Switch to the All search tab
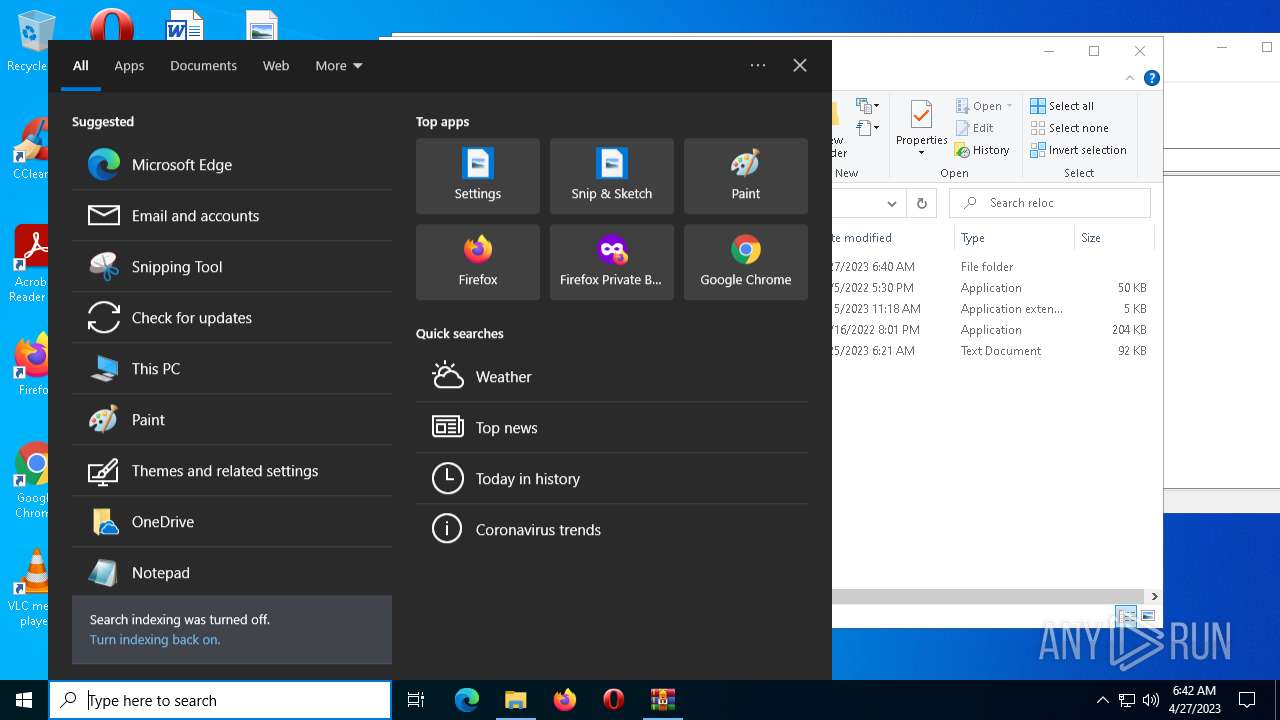This screenshot has width=1280, height=720. [x=81, y=66]
